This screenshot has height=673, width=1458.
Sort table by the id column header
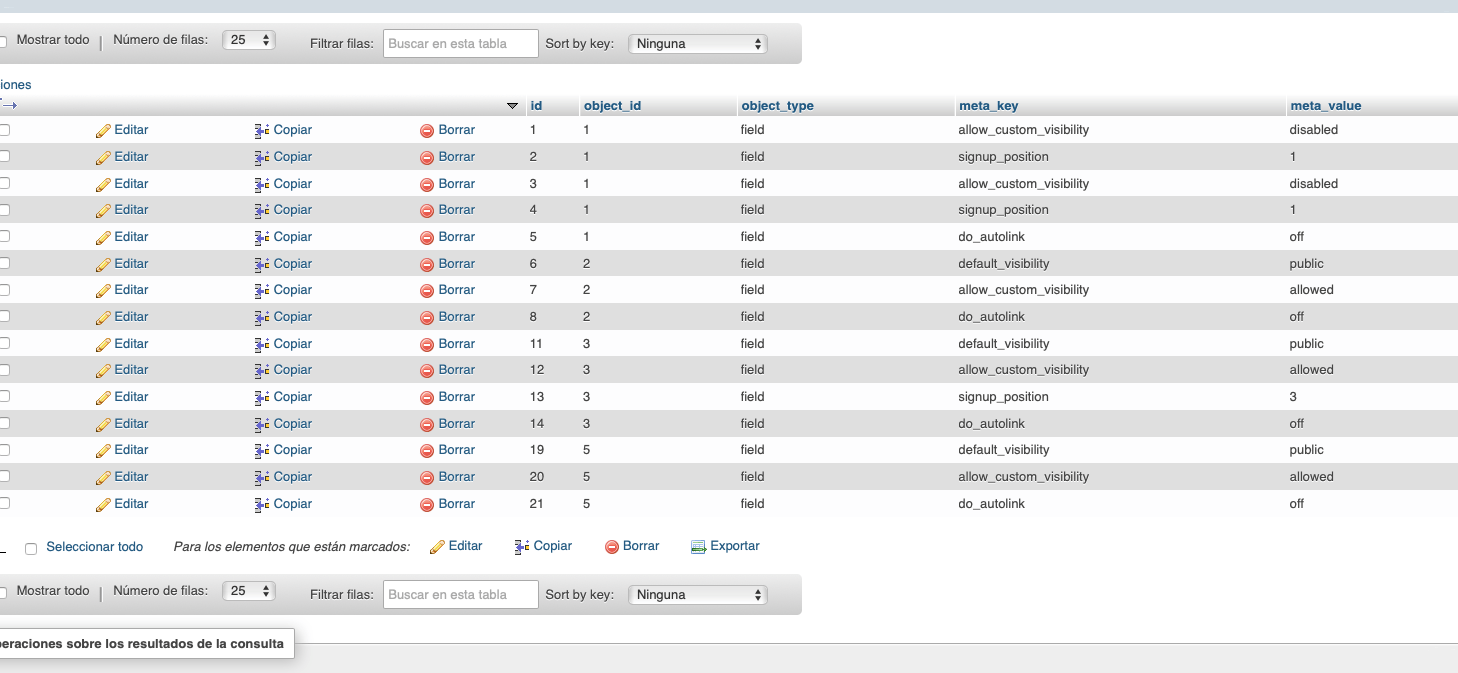536,106
